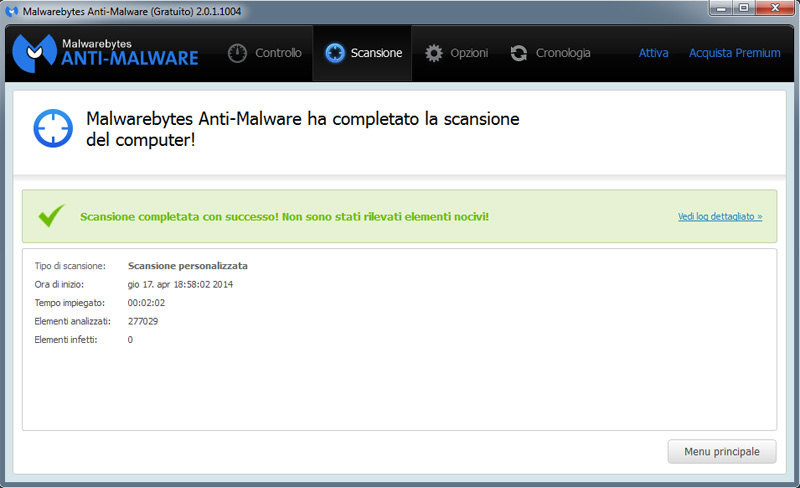This screenshot has height=488, width=800.
Task: Minimize the Malwarebytes window
Action: pos(721,8)
